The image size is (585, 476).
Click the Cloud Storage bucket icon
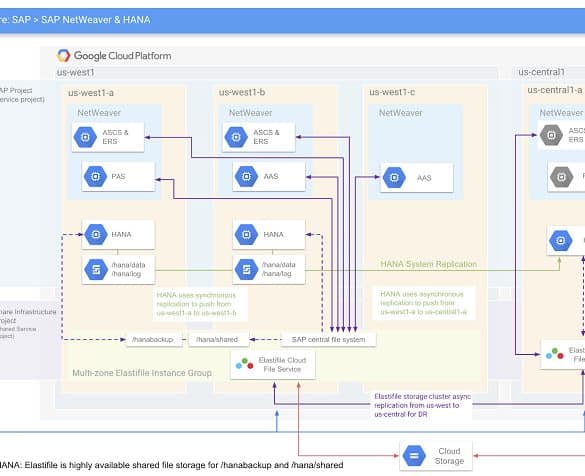pos(414,455)
